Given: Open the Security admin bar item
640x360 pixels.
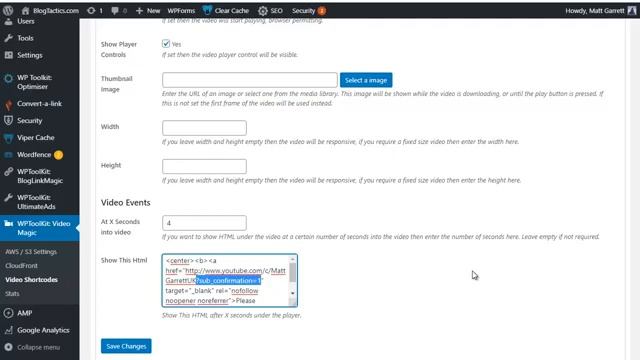Looking at the screenshot, I should [309, 11].
